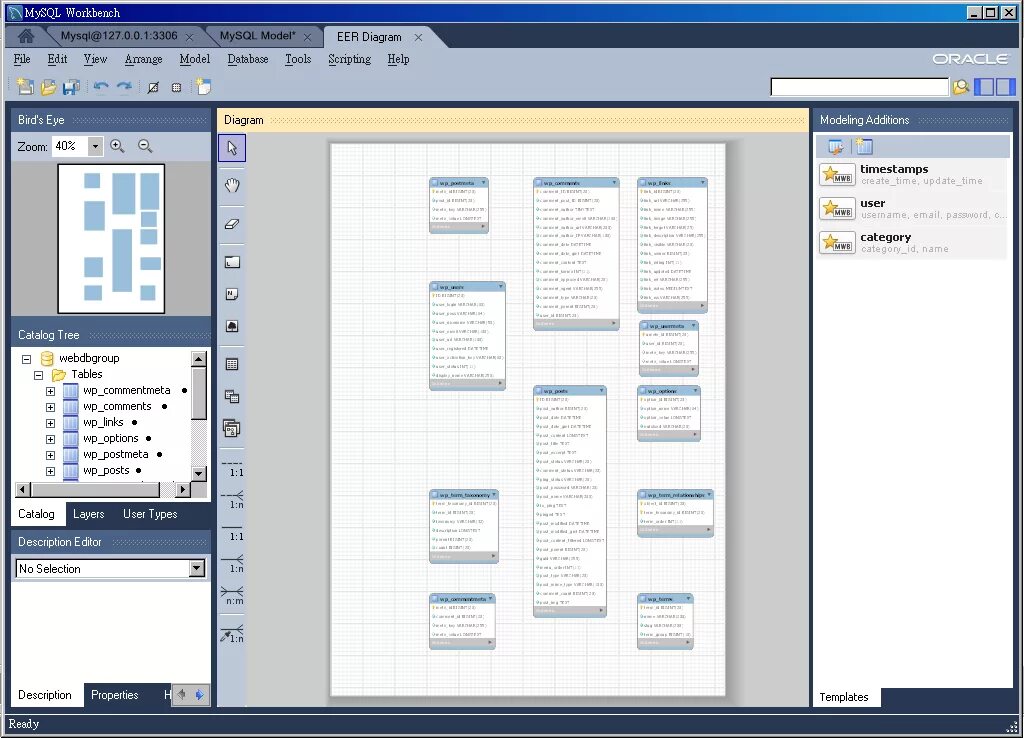Select first 1:n non-identifying relationship tool
This screenshot has width=1024, height=738.
click(x=232, y=501)
